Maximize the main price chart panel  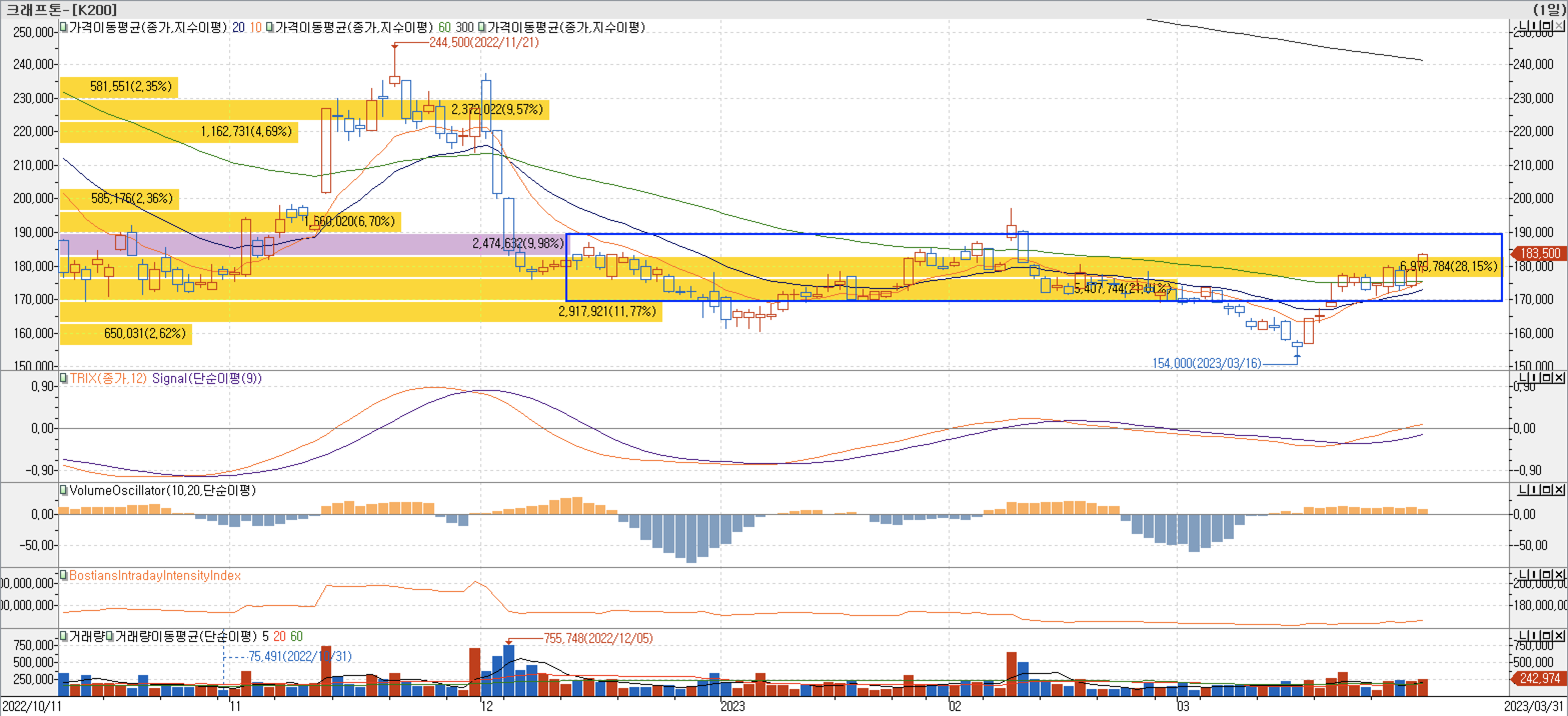click(x=1546, y=25)
